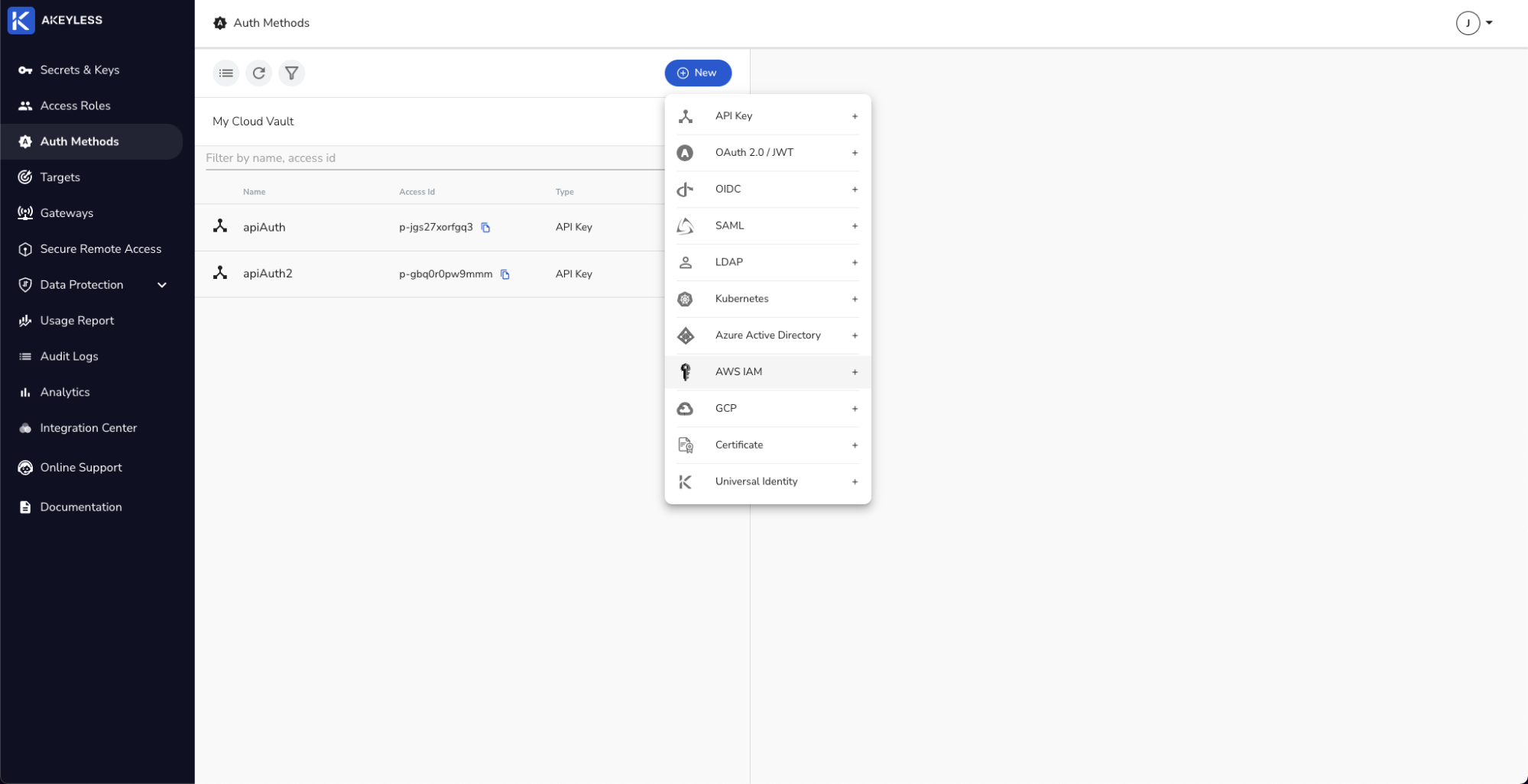Image resolution: width=1528 pixels, height=784 pixels.
Task: Click My Cloud Vault folder label
Action: [x=253, y=121]
